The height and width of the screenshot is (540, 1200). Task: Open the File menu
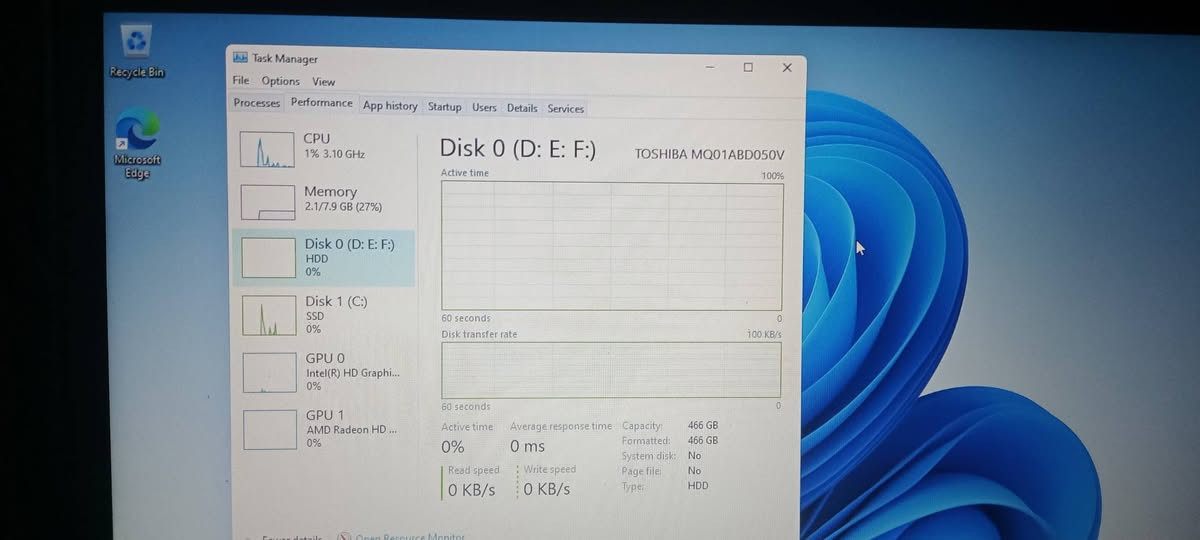click(241, 81)
